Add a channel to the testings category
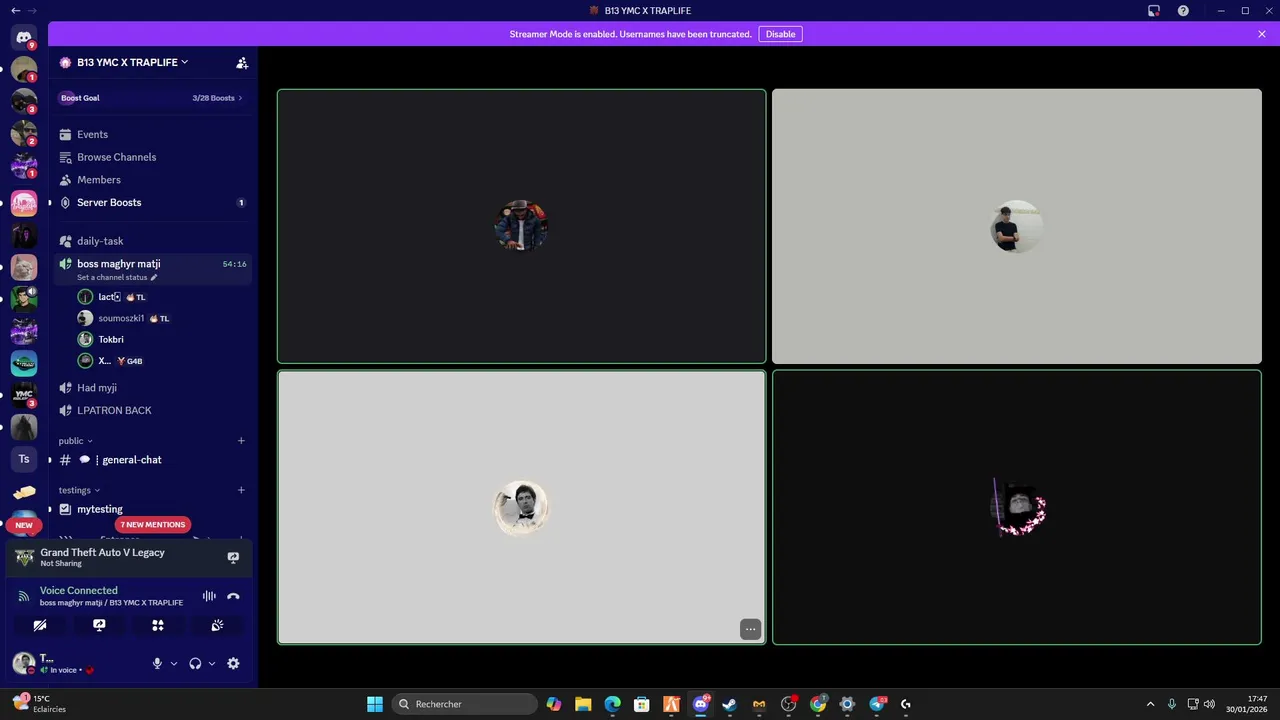The width and height of the screenshot is (1280, 720). click(x=241, y=490)
